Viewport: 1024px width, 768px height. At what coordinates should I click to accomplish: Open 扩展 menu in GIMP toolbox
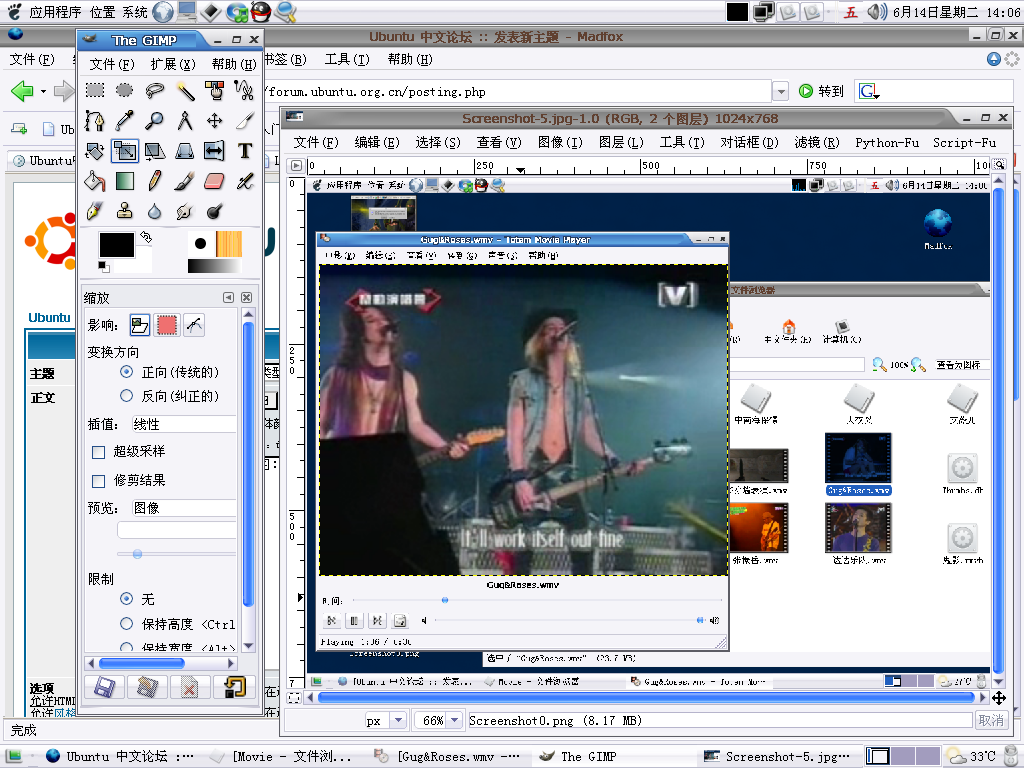pos(173,64)
